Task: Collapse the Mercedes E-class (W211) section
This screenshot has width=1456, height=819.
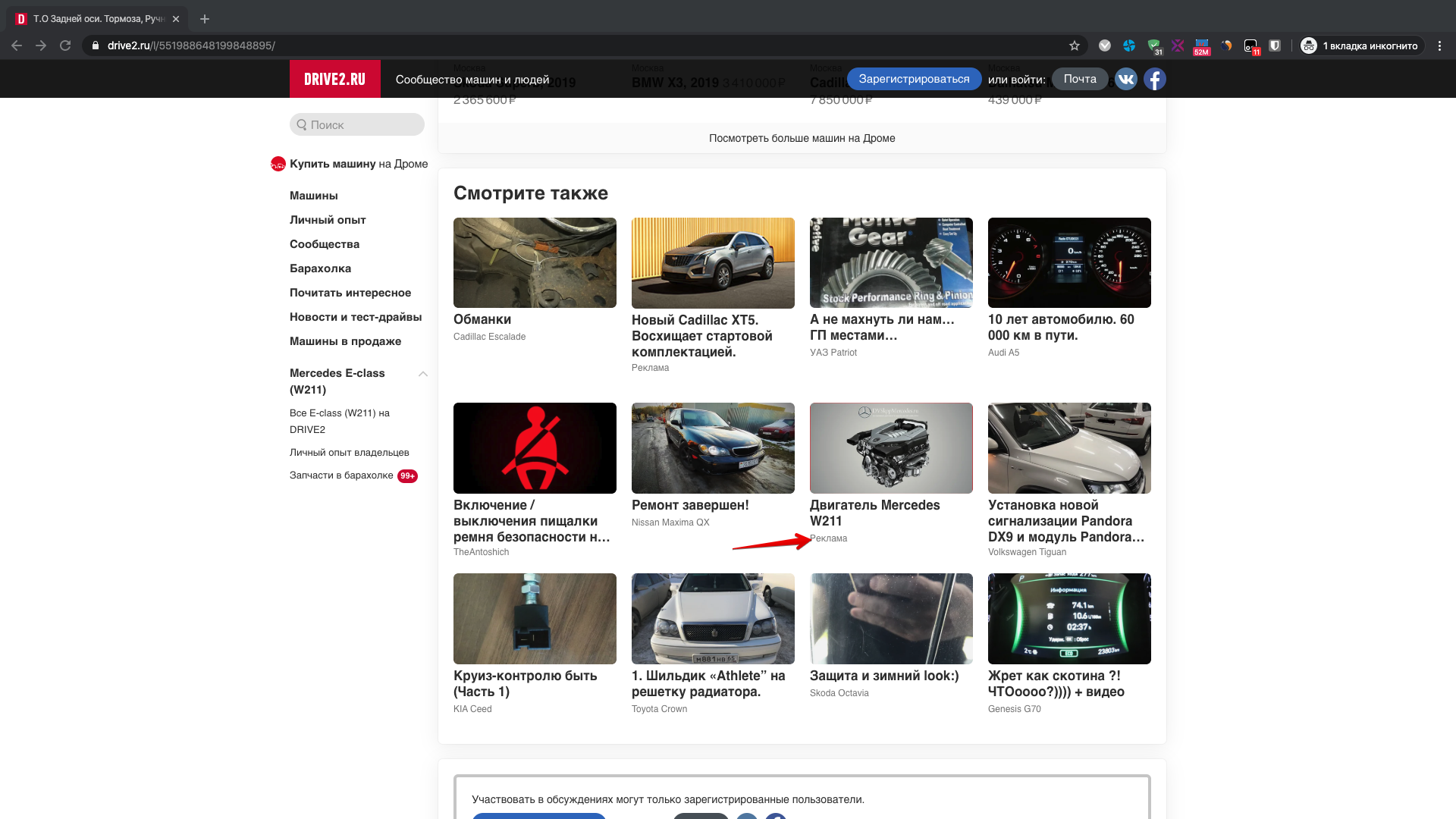Action: click(x=423, y=374)
